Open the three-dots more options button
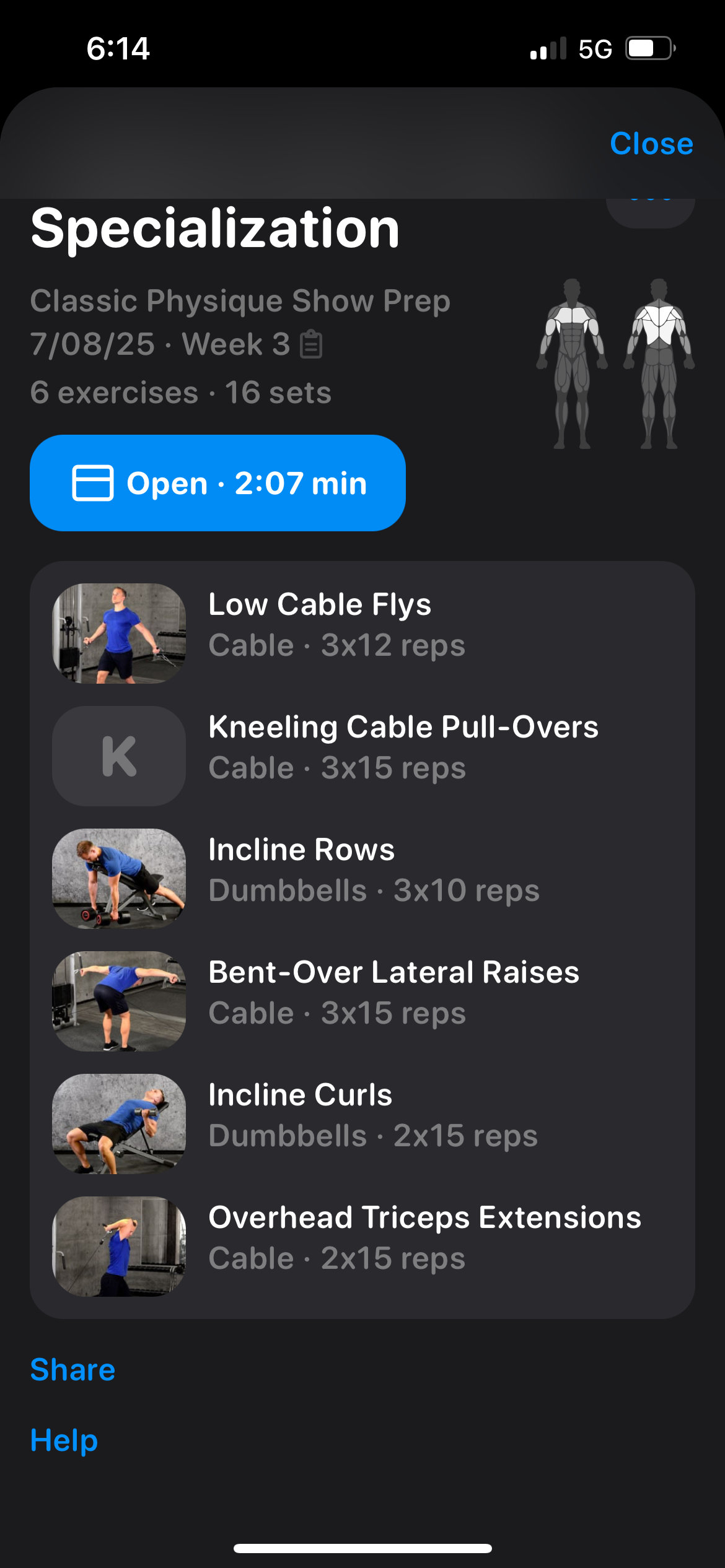This screenshot has height=1568, width=725. [650, 210]
